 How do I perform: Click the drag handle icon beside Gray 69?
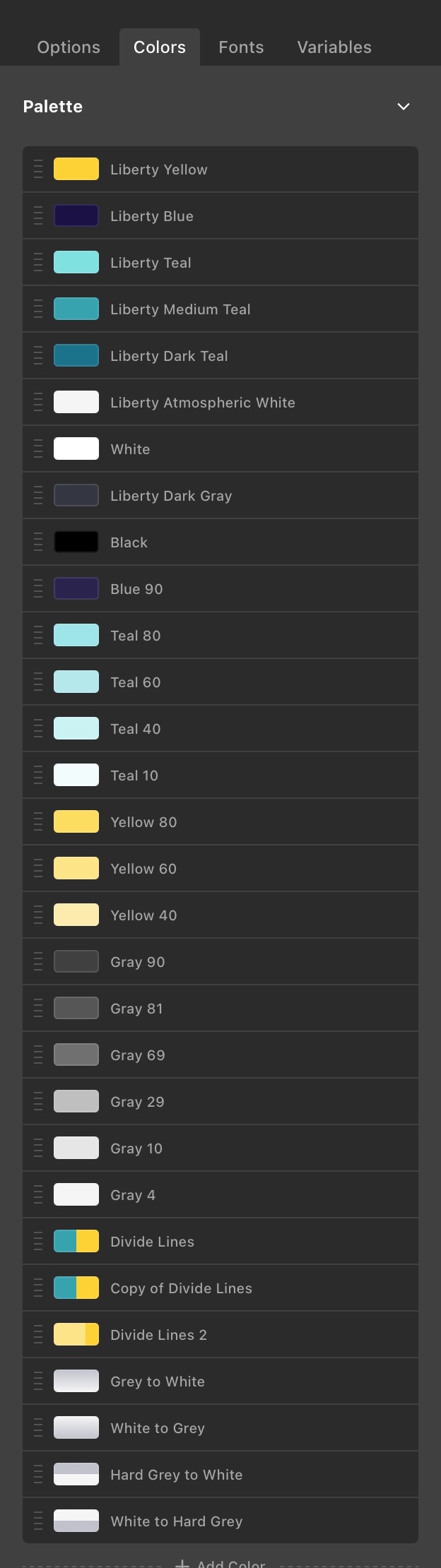[x=38, y=1055]
